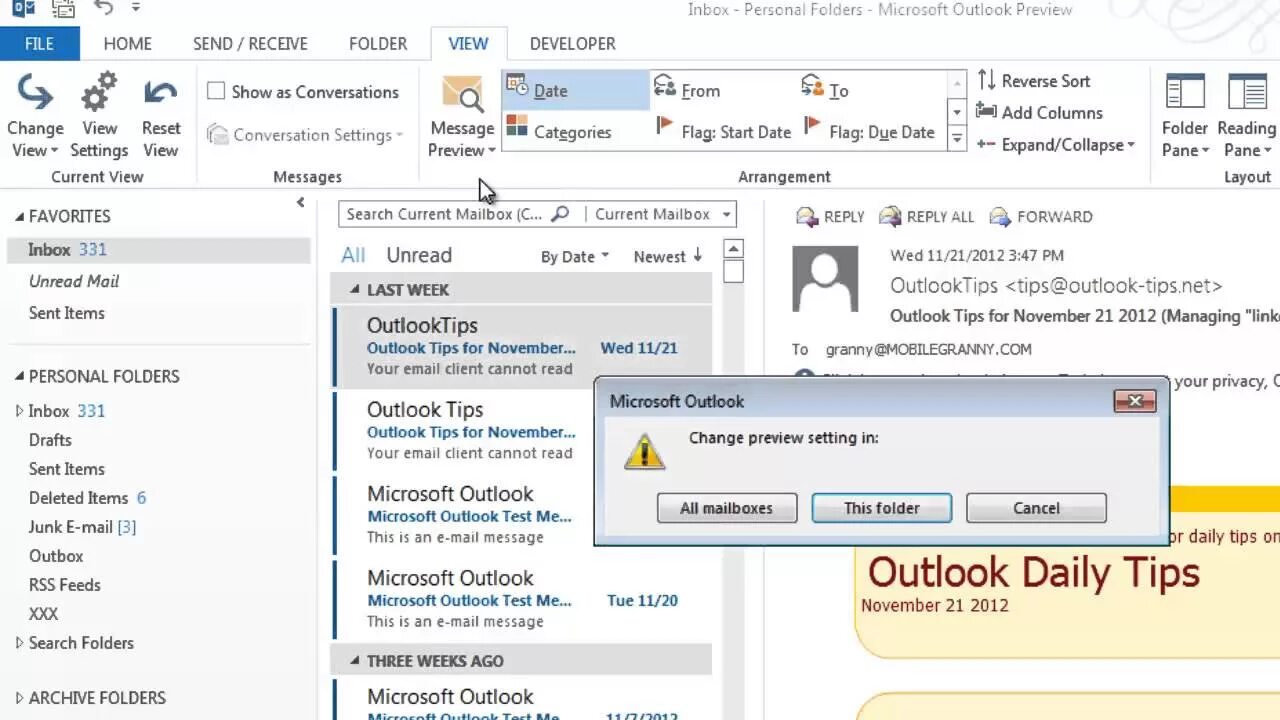1280x720 pixels.
Task: Open the Message Preview menu
Action: coord(462,117)
